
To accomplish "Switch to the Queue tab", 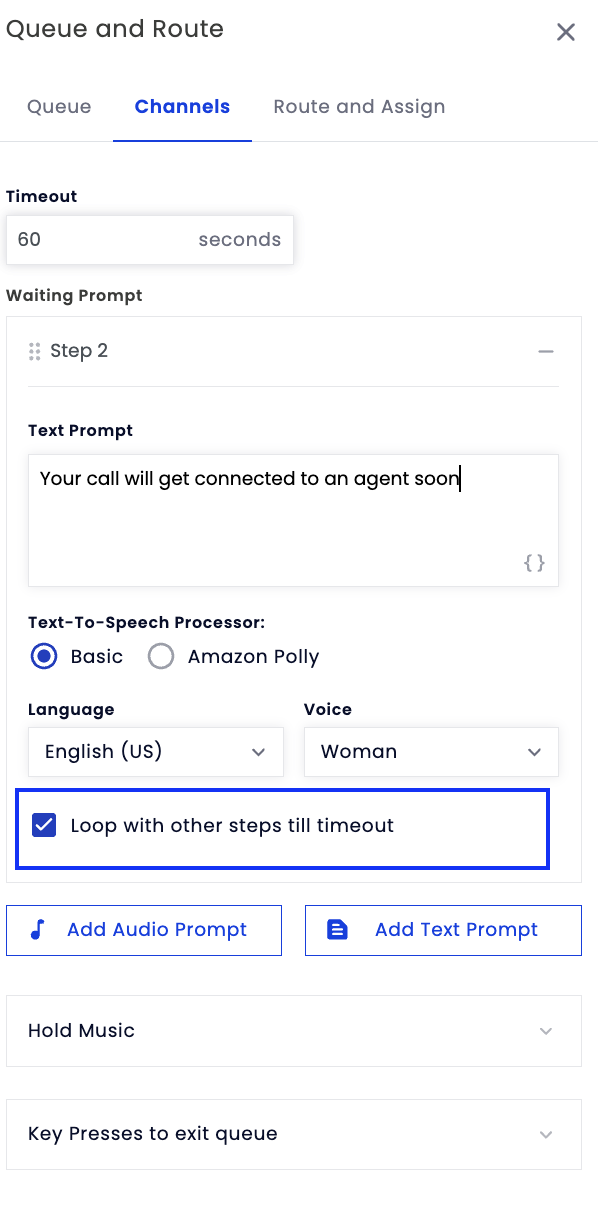I will pyautogui.click(x=59, y=107).
